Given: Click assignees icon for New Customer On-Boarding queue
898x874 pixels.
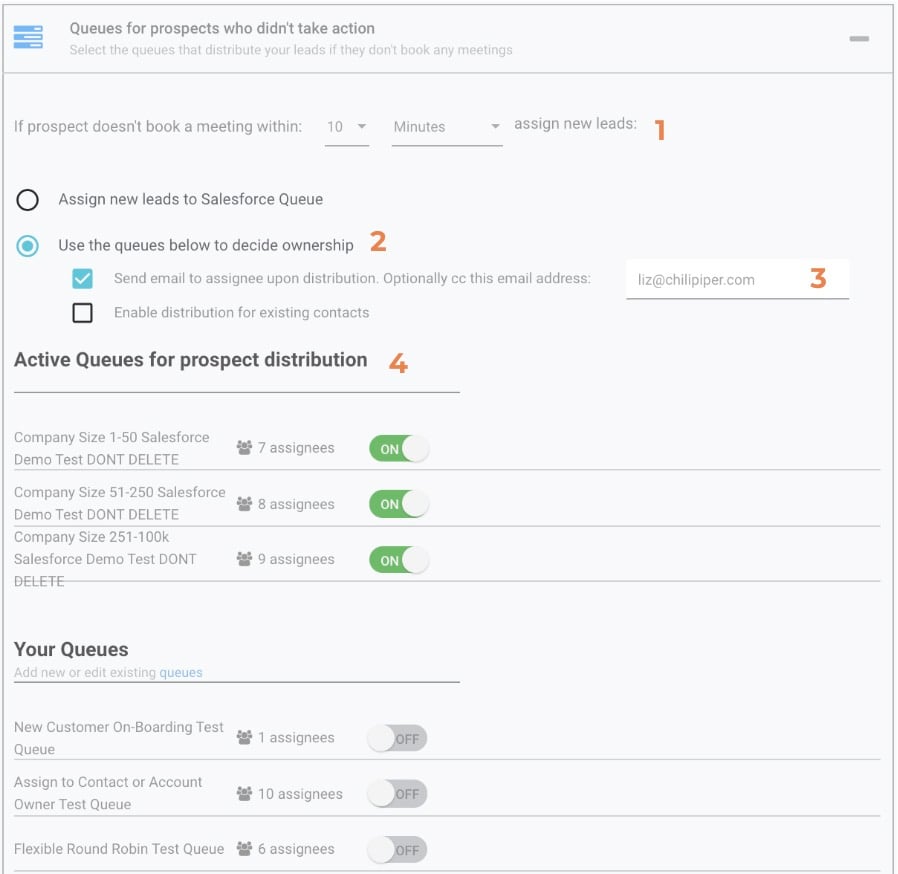Looking at the screenshot, I should coord(244,738).
